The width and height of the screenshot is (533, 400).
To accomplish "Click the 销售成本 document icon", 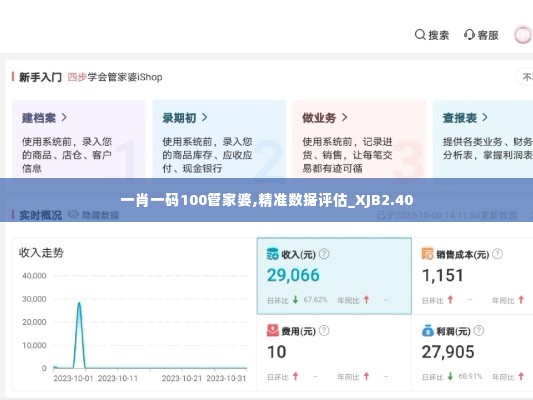I will click(x=428, y=254).
